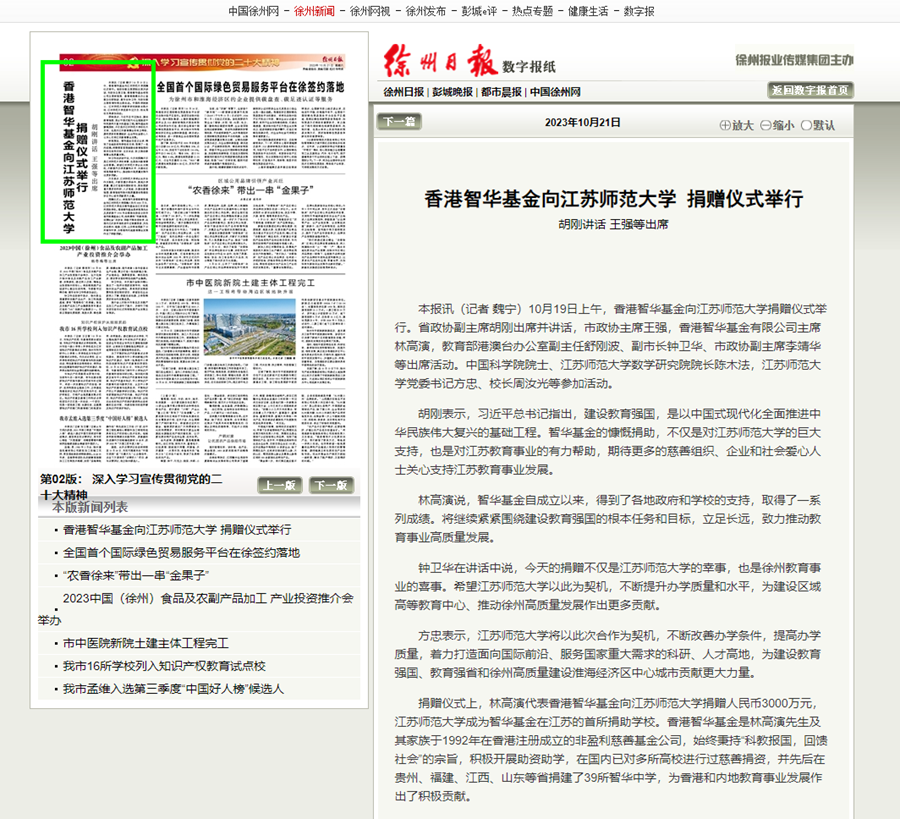Switch to 彭城晚报 newspaper
Image resolution: width=900 pixels, height=819 pixels.
[453, 92]
